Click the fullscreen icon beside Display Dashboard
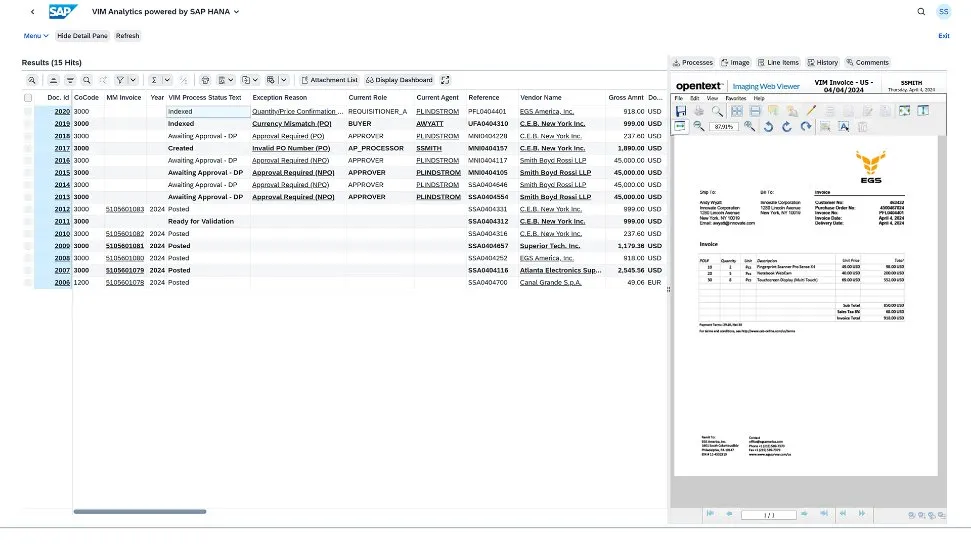This screenshot has height=545, width=971. [445, 80]
